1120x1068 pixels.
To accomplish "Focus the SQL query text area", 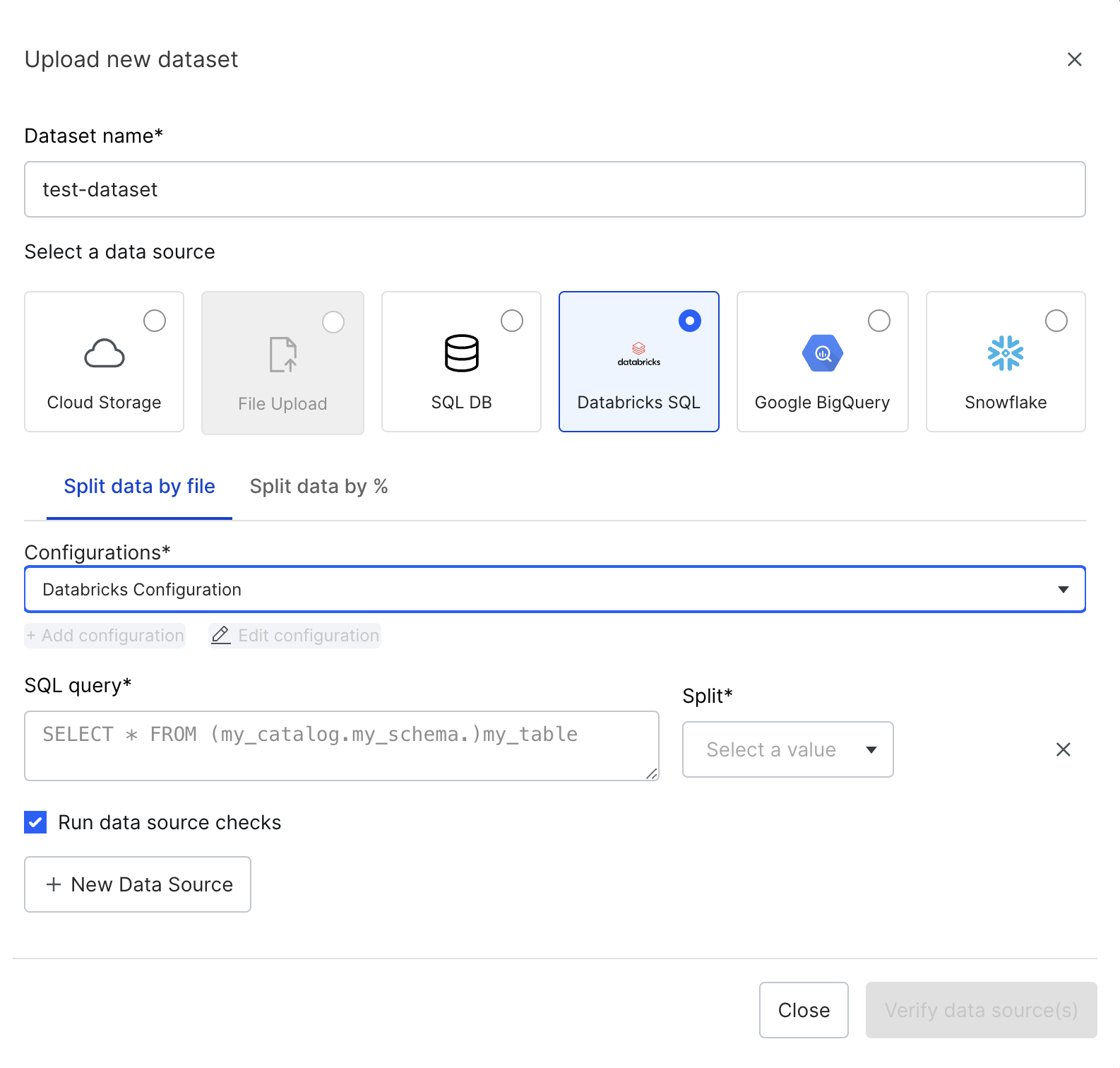I will point(342,746).
